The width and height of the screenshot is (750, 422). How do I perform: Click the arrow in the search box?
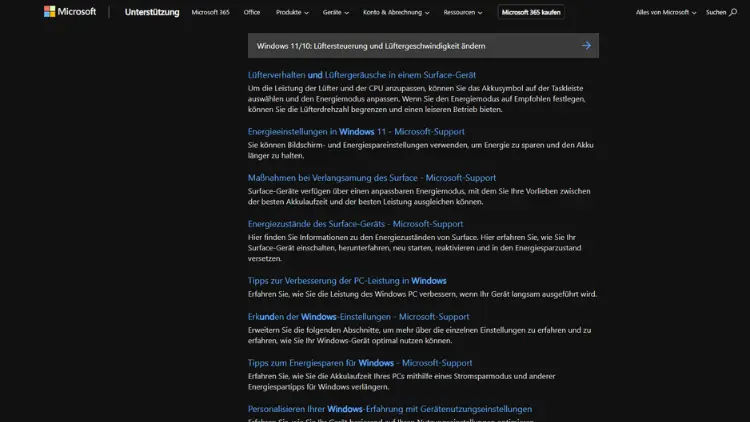click(x=586, y=45)
